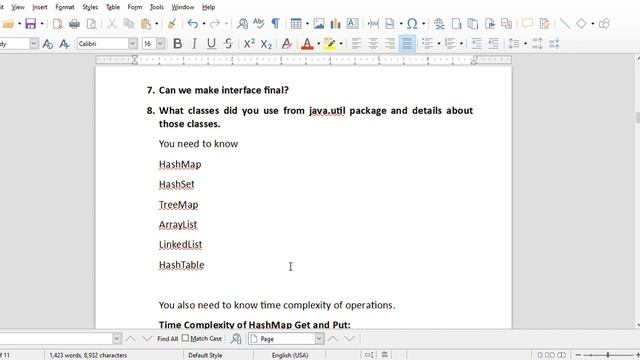Expand the font color dropdown arrow
The height and width of the screenshot is (360, 640).
tap(318, 43)
